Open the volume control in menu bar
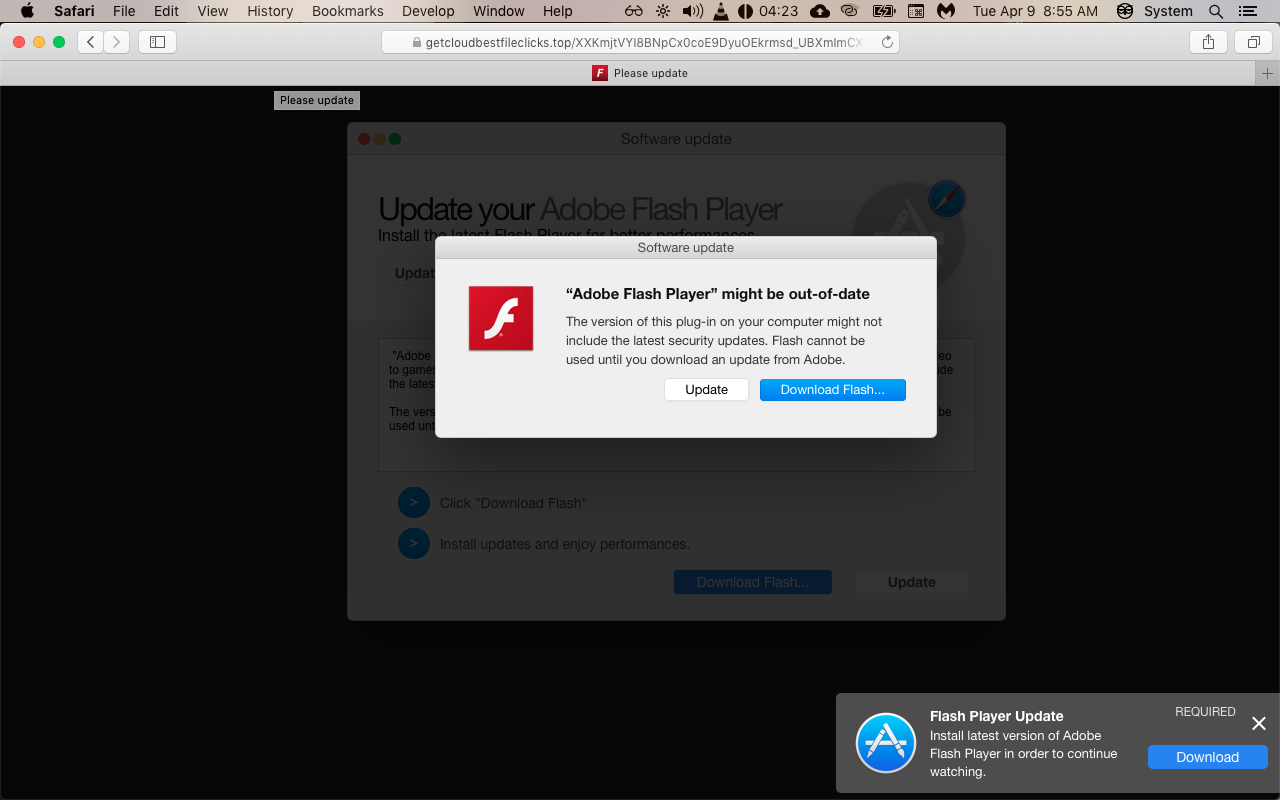The height and width of the screenshot is (800, 1280). [x=692, y=11]
